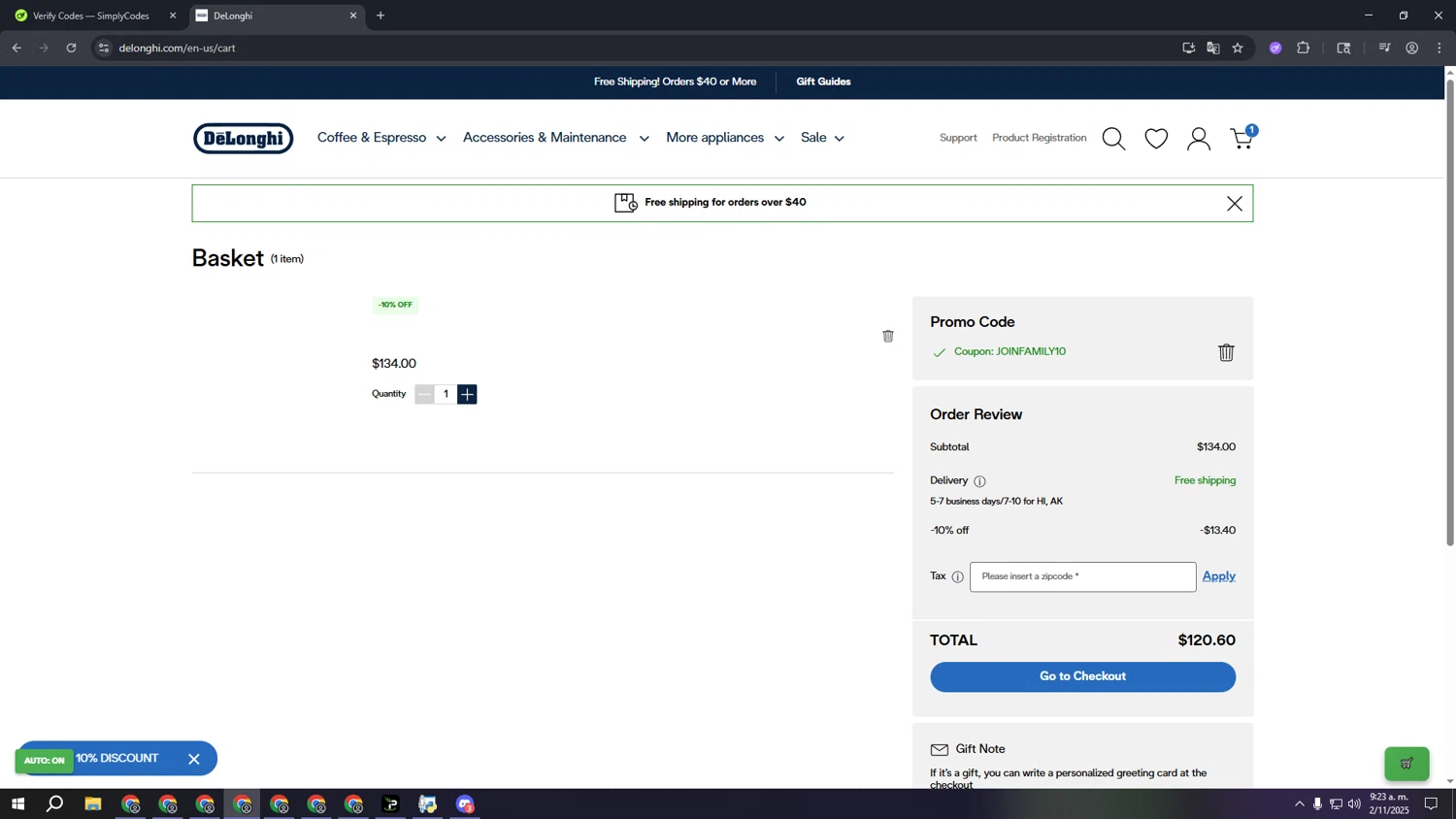Viewport: 1456px width, 819px height.
Task: Go back in browser history
Action: coord(17,48)
